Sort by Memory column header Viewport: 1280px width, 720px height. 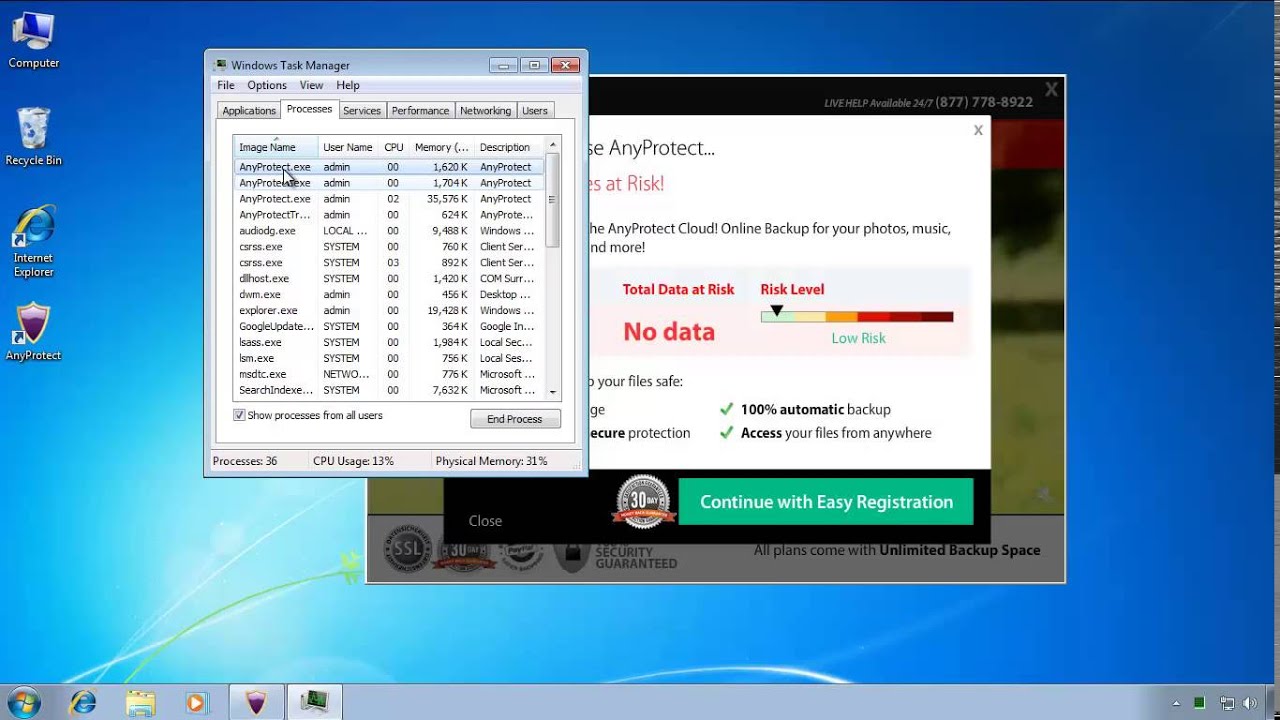(441, 147)
